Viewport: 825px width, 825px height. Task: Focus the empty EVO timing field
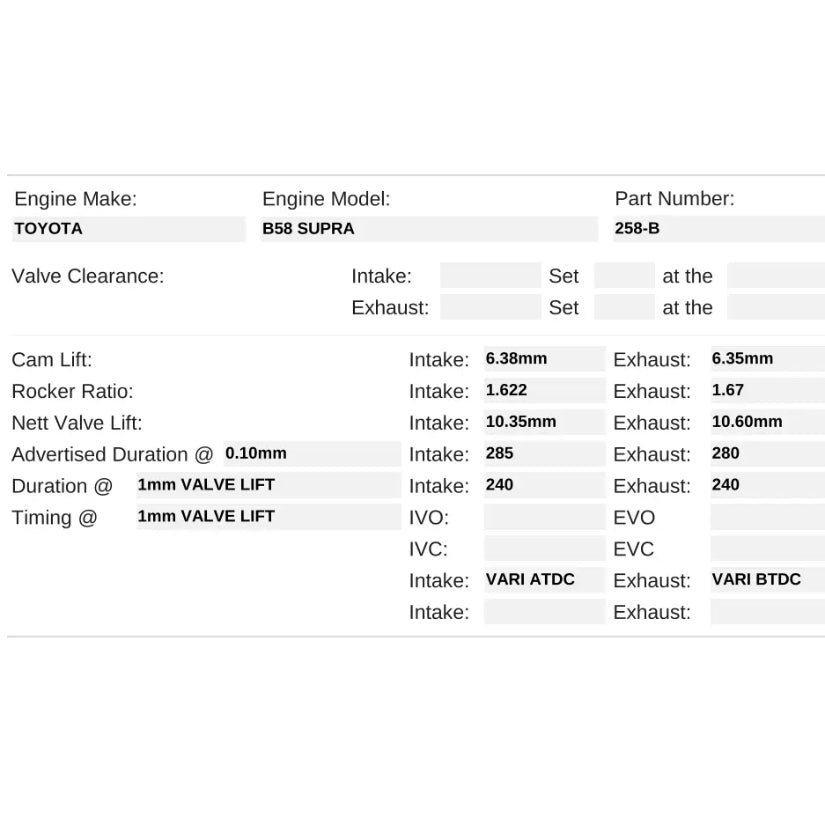point(767,517)
